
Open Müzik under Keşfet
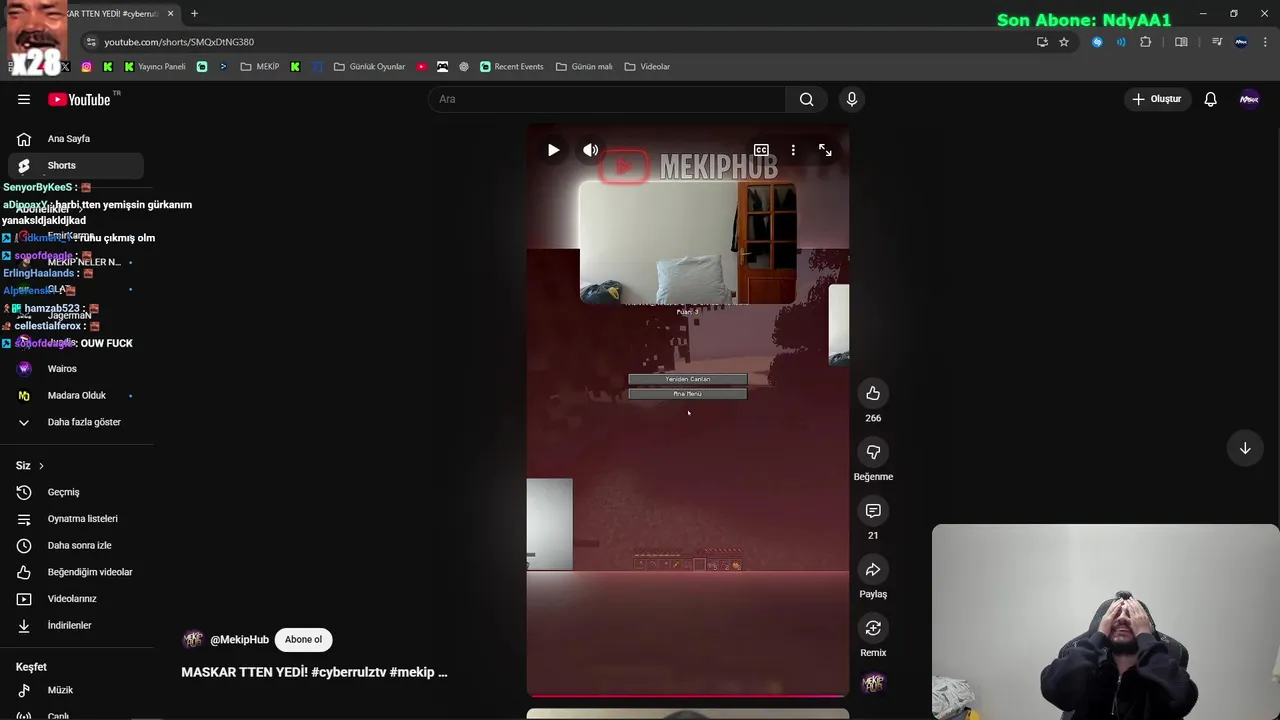tap(76, 690)
